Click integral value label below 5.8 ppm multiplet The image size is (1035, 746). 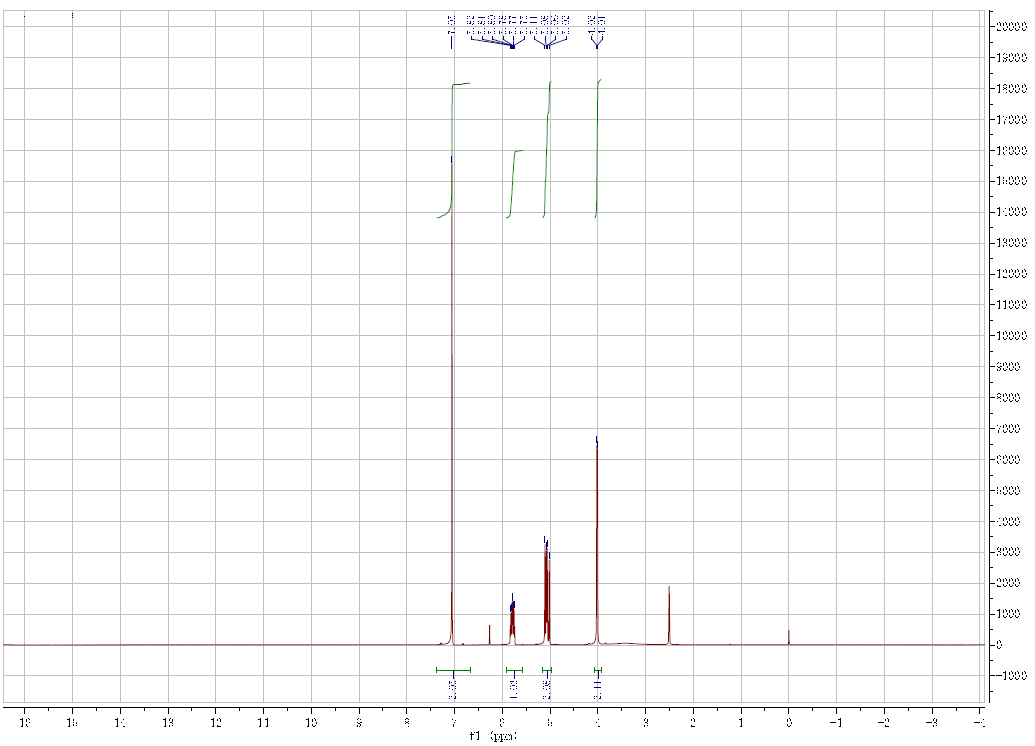[x=514, y=689]
